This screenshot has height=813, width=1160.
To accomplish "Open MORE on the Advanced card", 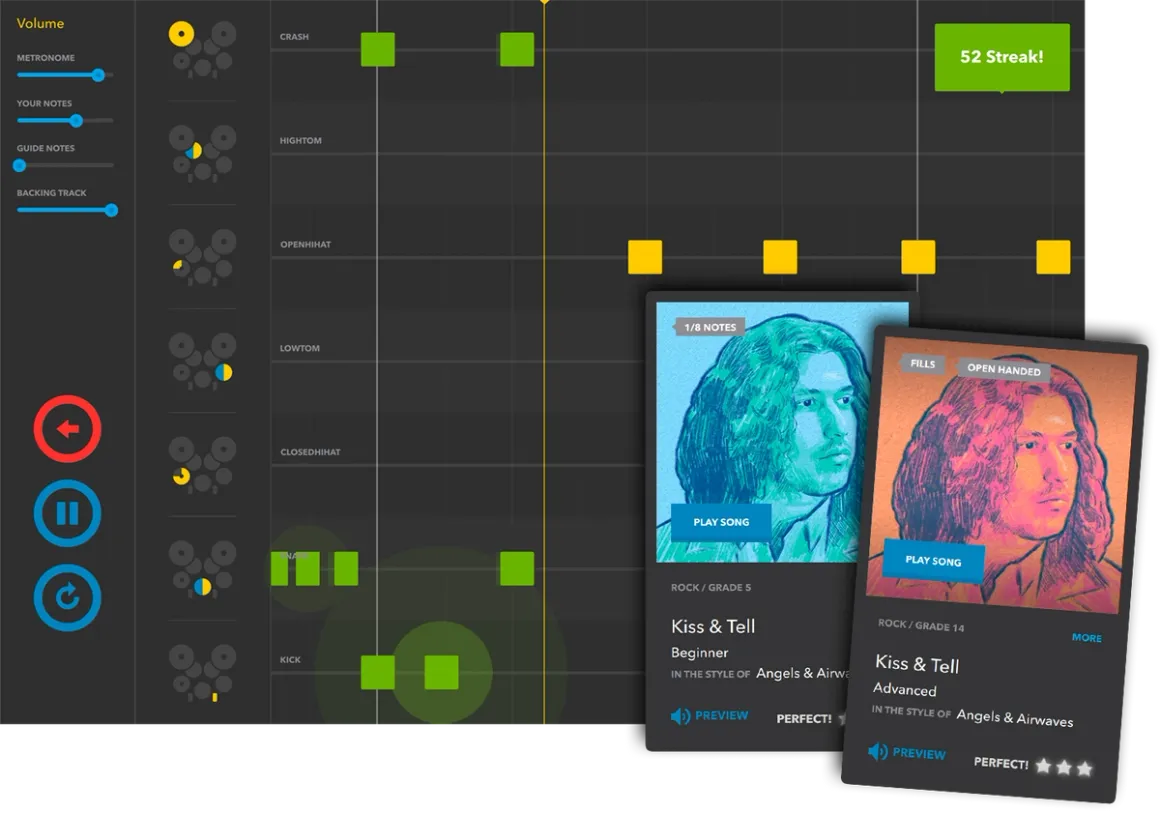I will pos(1086,638).
